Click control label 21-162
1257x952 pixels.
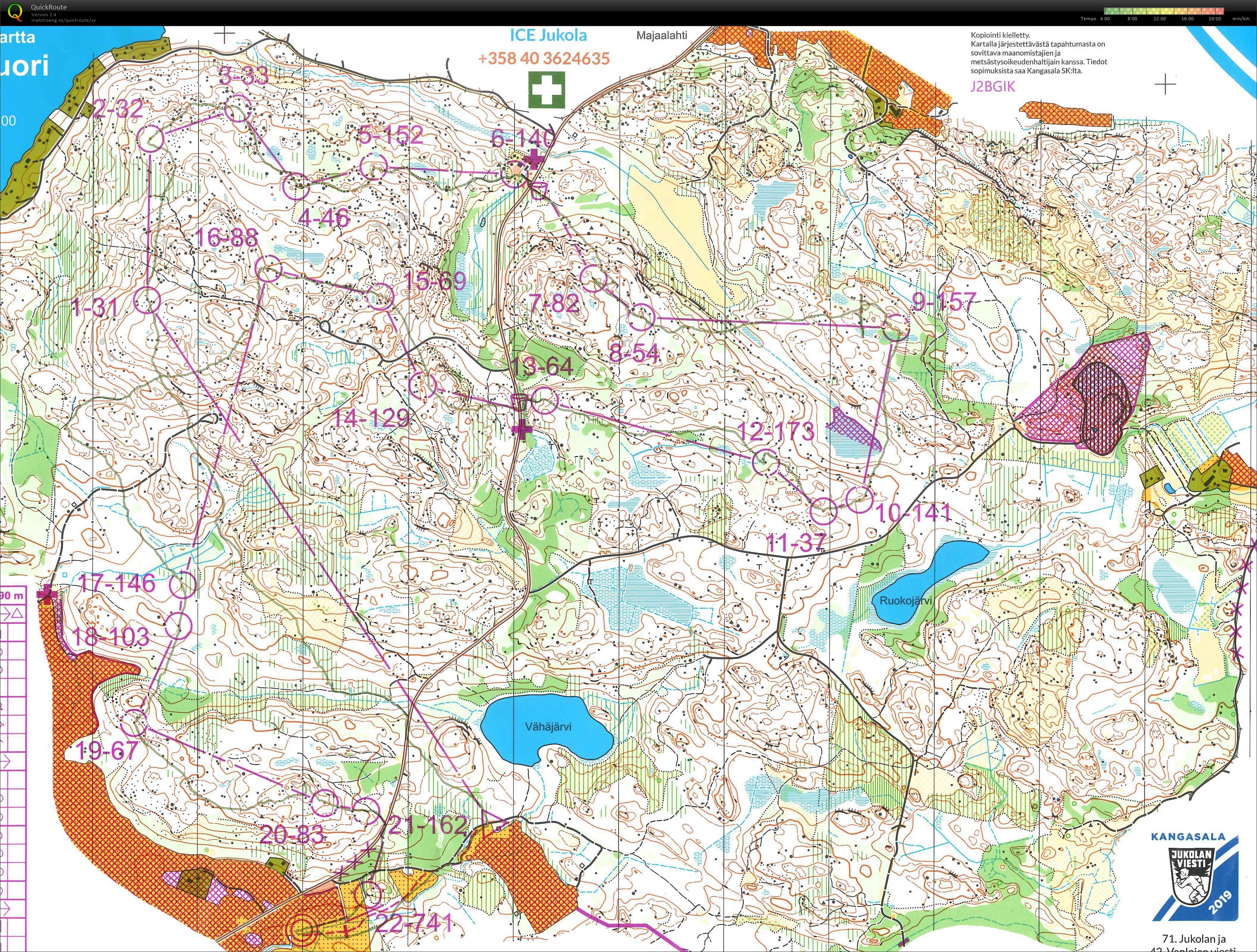428,825
